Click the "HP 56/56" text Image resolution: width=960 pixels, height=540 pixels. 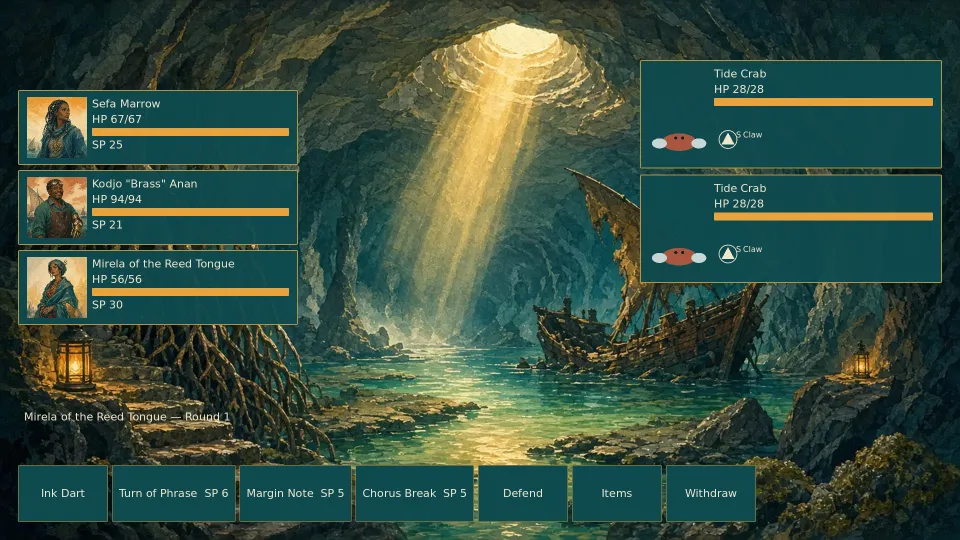[x=117, y=279]
